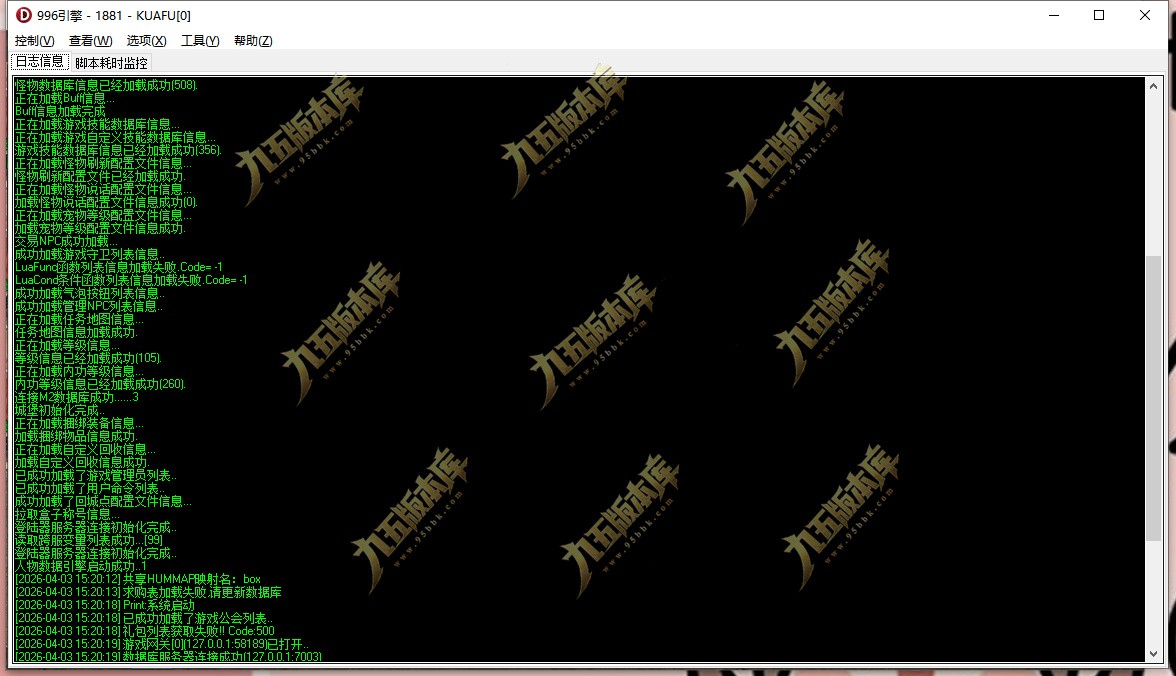Select log line 读取跨服变量列表成功...[99]
The width and height of the screenshot is (1176, 676).
pos(88,540)
